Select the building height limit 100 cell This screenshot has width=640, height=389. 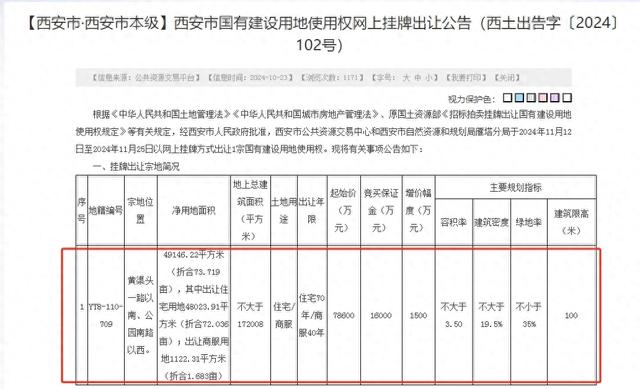click(x=571, y=315)
